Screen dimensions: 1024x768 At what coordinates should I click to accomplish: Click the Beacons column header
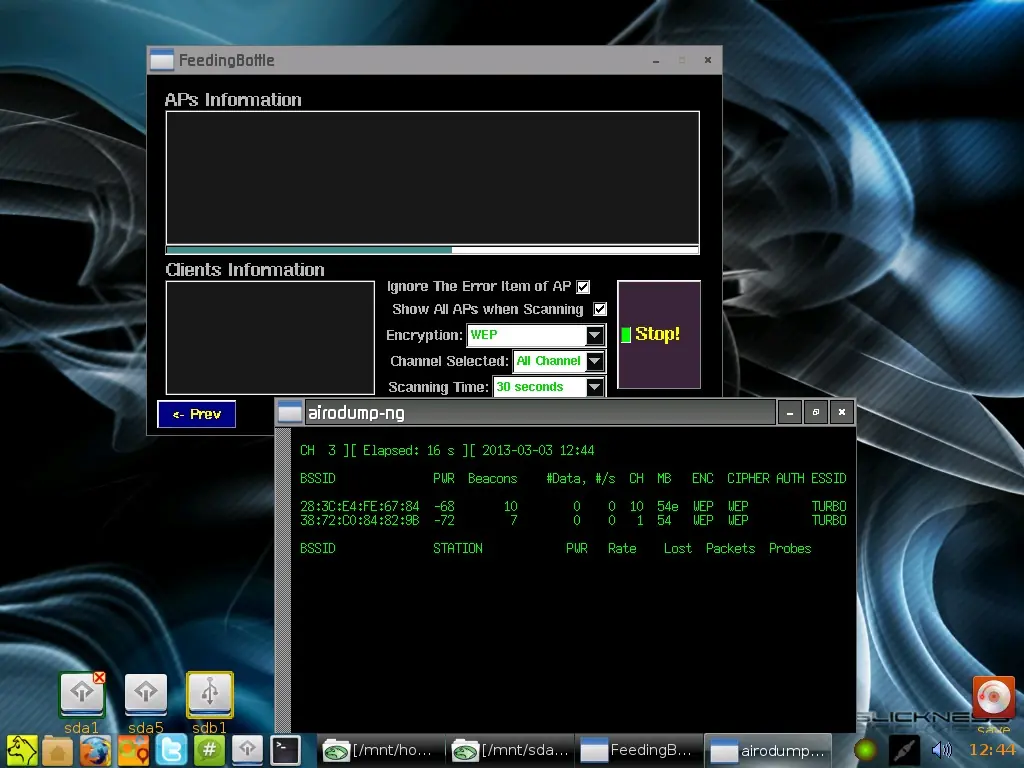pyautogui.click(x=492, y=479)
